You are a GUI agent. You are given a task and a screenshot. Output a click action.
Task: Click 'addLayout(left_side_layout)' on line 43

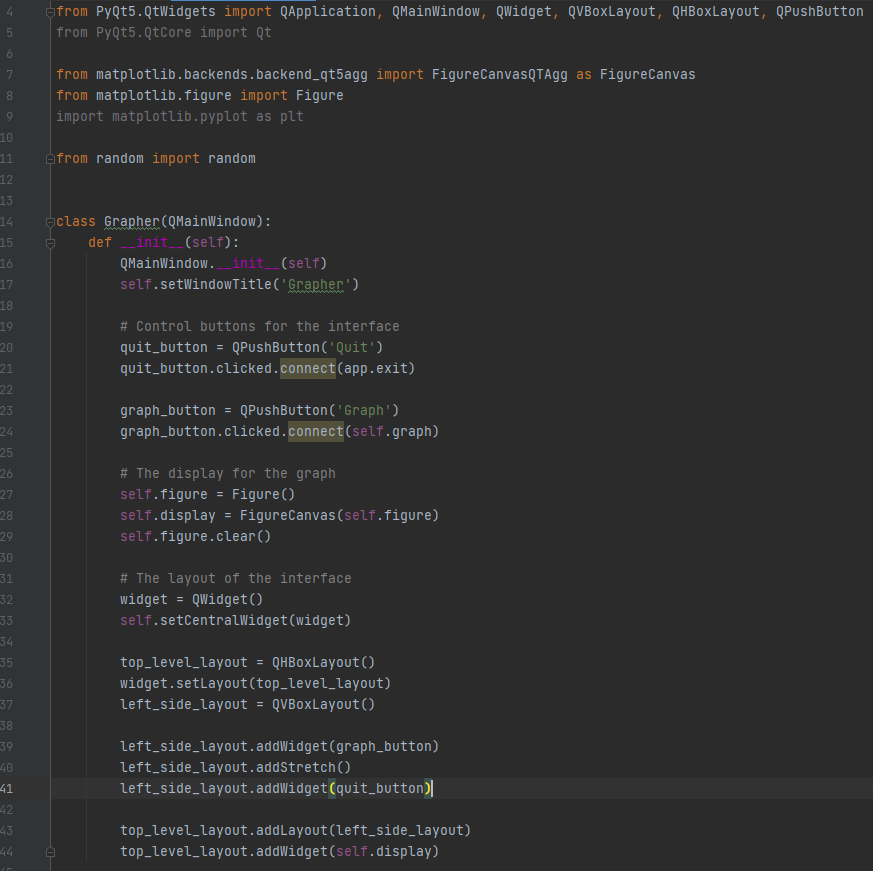point(364,831)
